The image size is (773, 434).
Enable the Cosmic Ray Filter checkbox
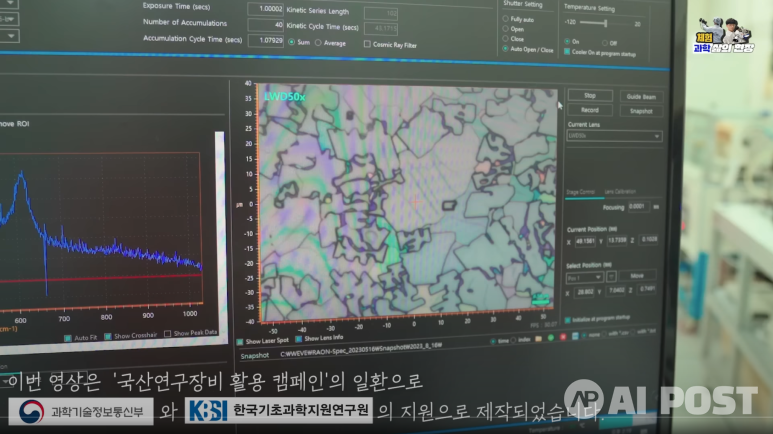[x=367, y=44]
